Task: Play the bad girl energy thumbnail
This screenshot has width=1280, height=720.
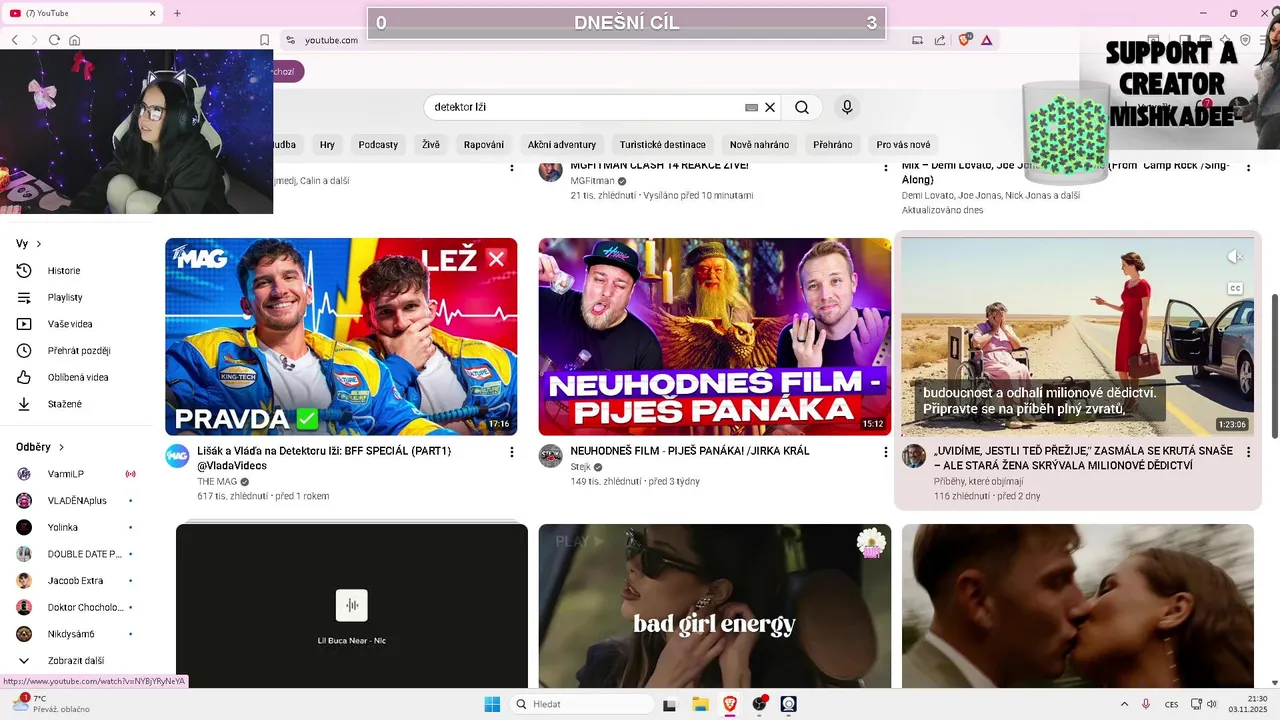Action: pos(714,606)
